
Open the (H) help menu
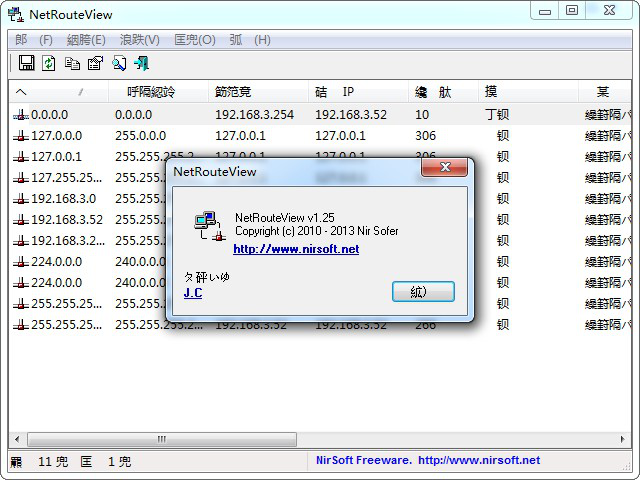click(250, 40)
